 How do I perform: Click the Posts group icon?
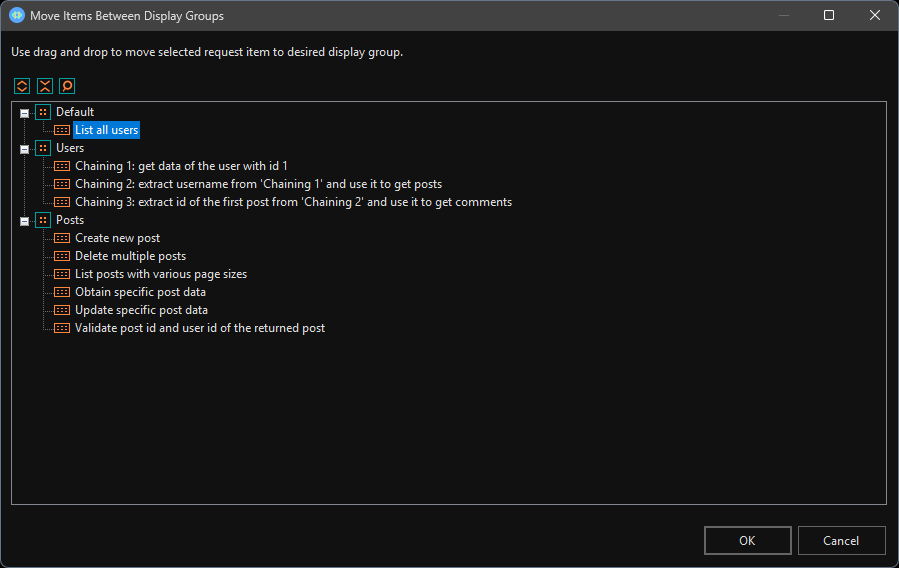pos(43,220)
